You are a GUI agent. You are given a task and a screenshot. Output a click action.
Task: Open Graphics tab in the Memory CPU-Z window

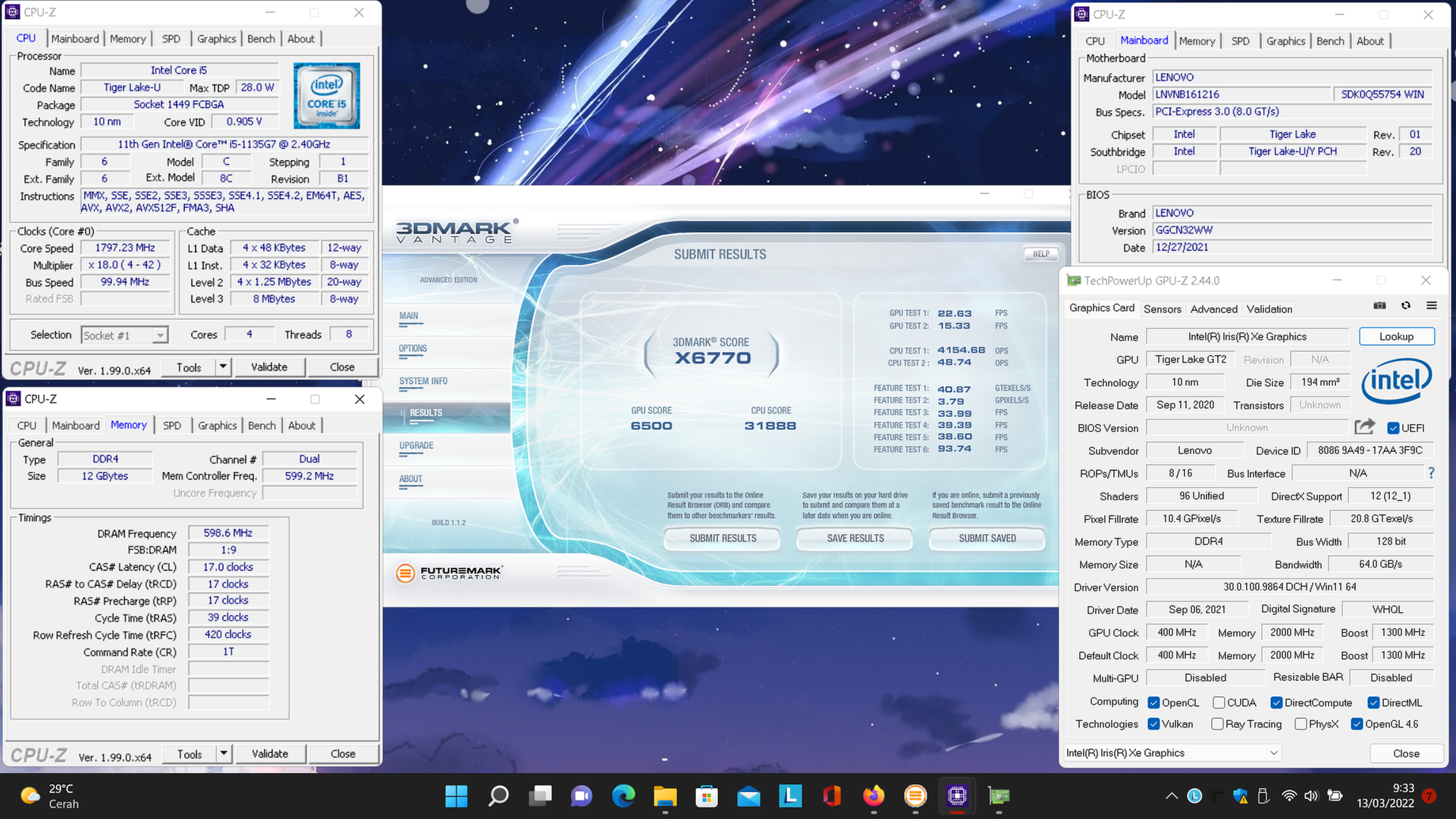(x=217, y=425)
